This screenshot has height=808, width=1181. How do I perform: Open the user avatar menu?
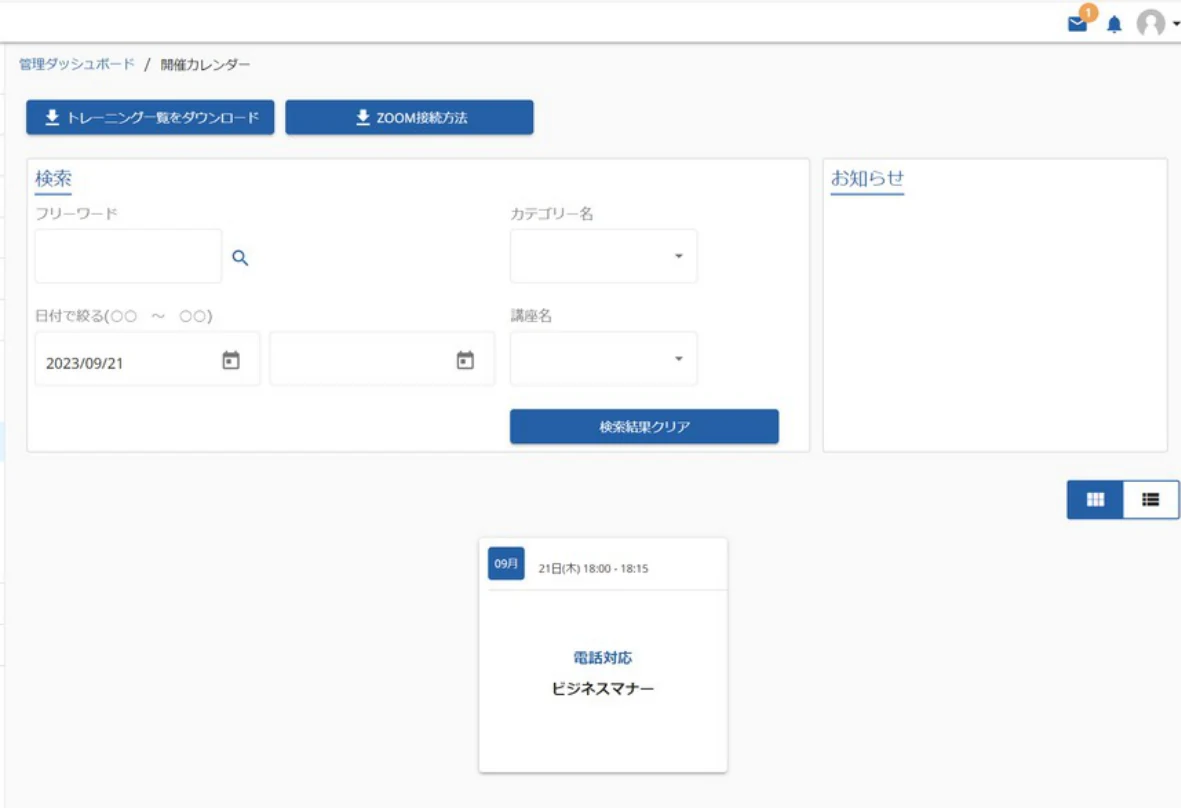click(x=1150, y=23)
